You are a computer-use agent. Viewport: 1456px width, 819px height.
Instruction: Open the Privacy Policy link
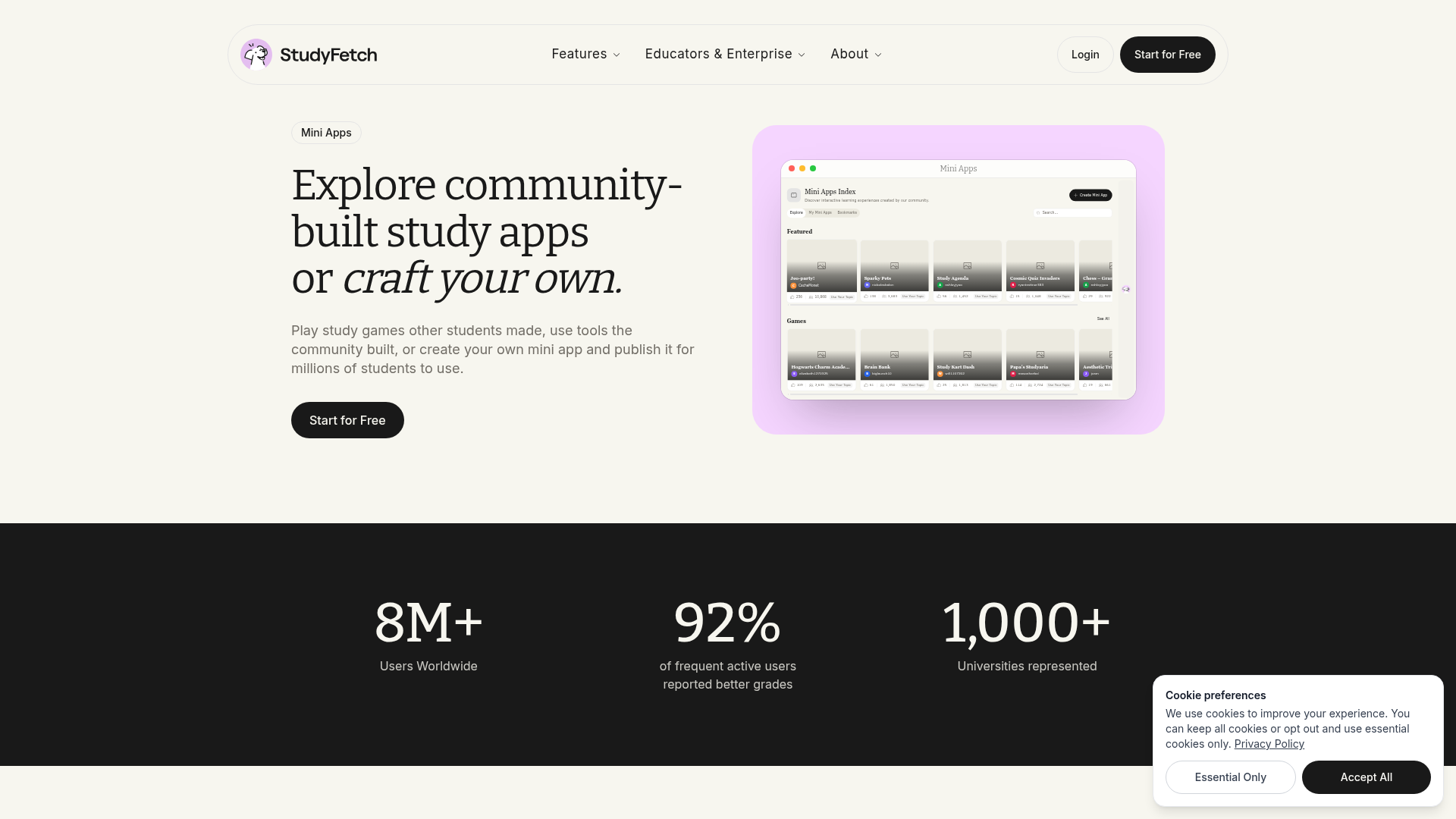1269,744
